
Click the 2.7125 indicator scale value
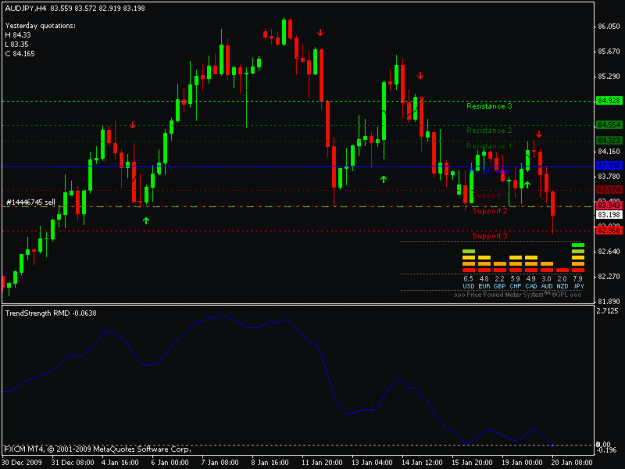(x=607, y=311)
